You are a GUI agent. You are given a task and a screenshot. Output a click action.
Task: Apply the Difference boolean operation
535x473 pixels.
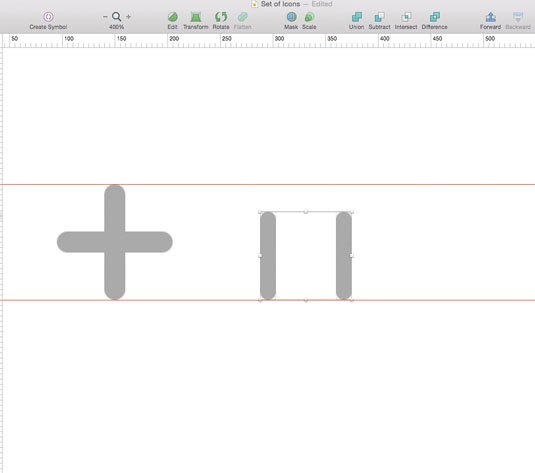point(435,17)
